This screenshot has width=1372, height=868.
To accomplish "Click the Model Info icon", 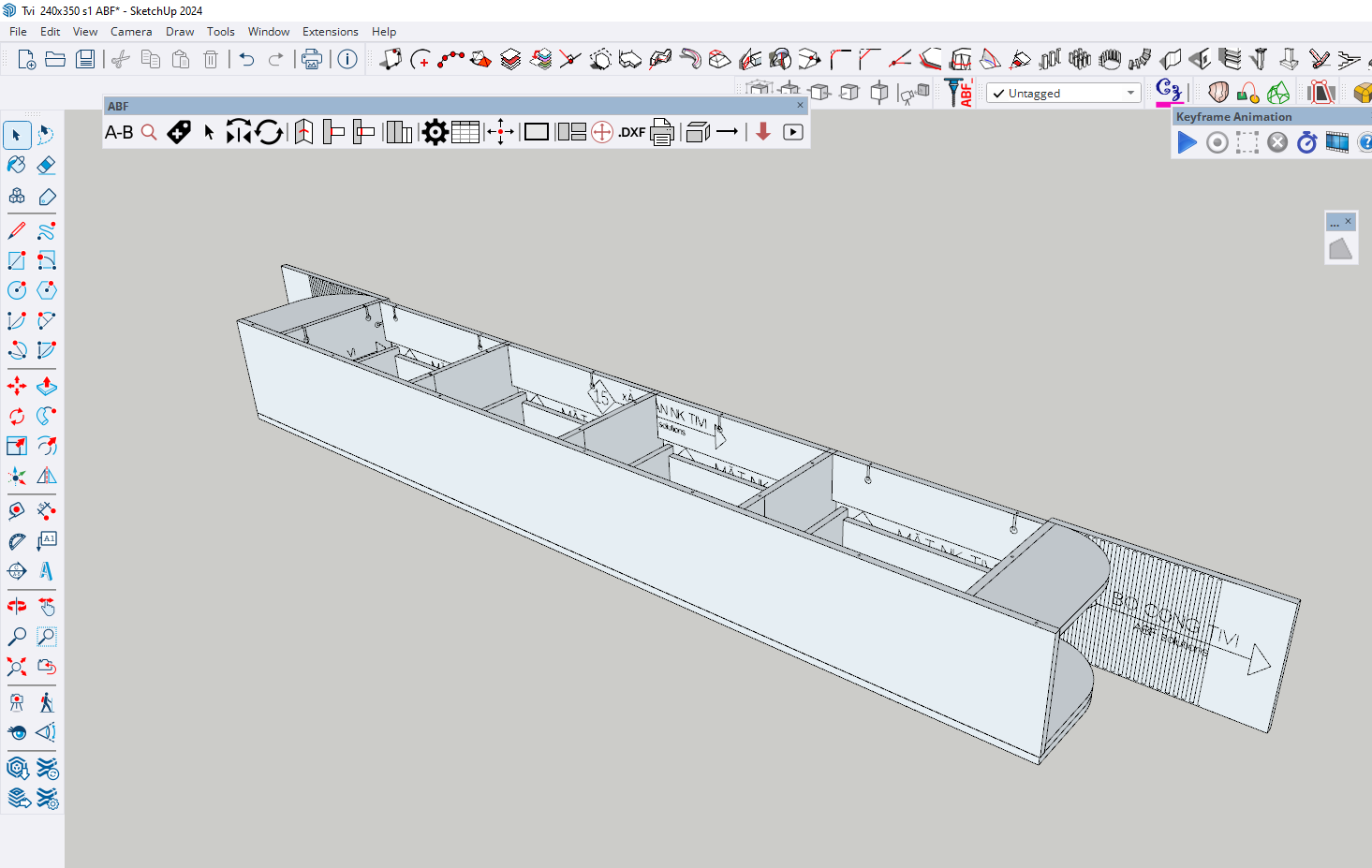I will 347,60.
